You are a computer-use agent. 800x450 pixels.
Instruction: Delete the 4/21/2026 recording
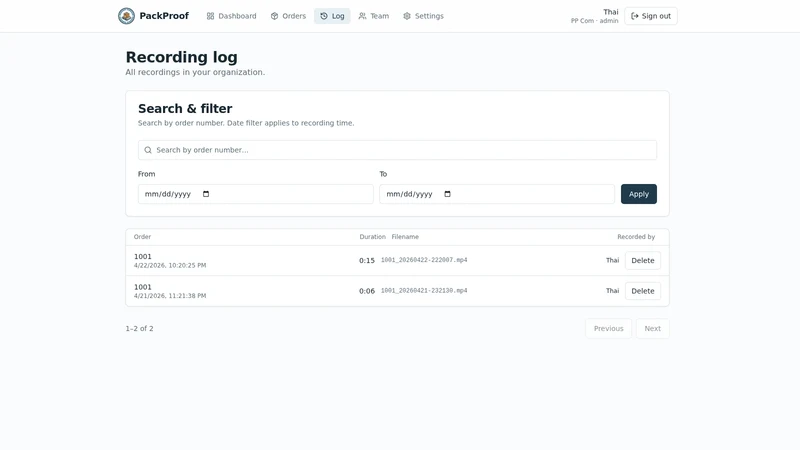[x=643, y=291]
